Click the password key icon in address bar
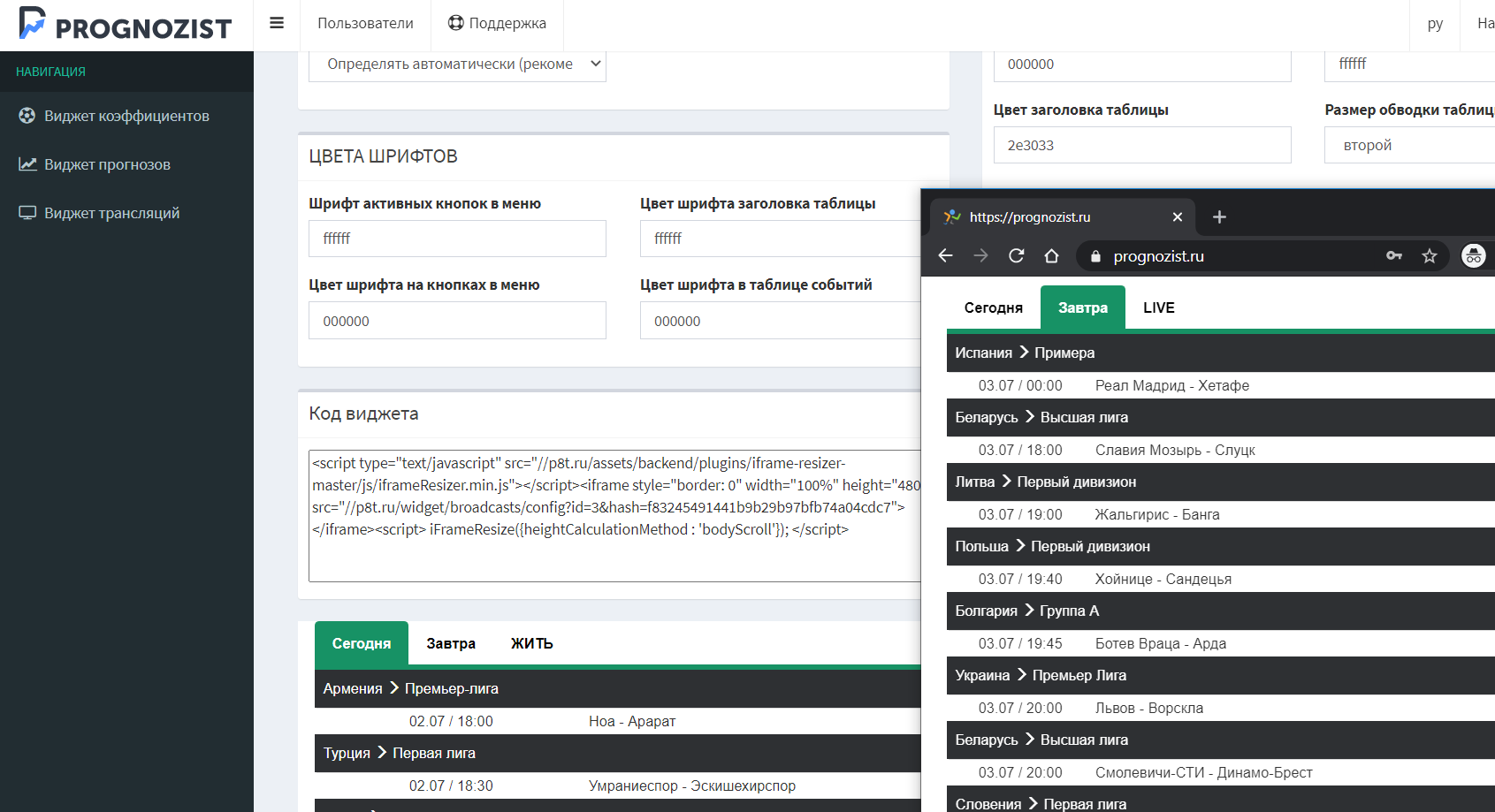The width and height of the screenshot is (1495, 812). point(1394,255)
